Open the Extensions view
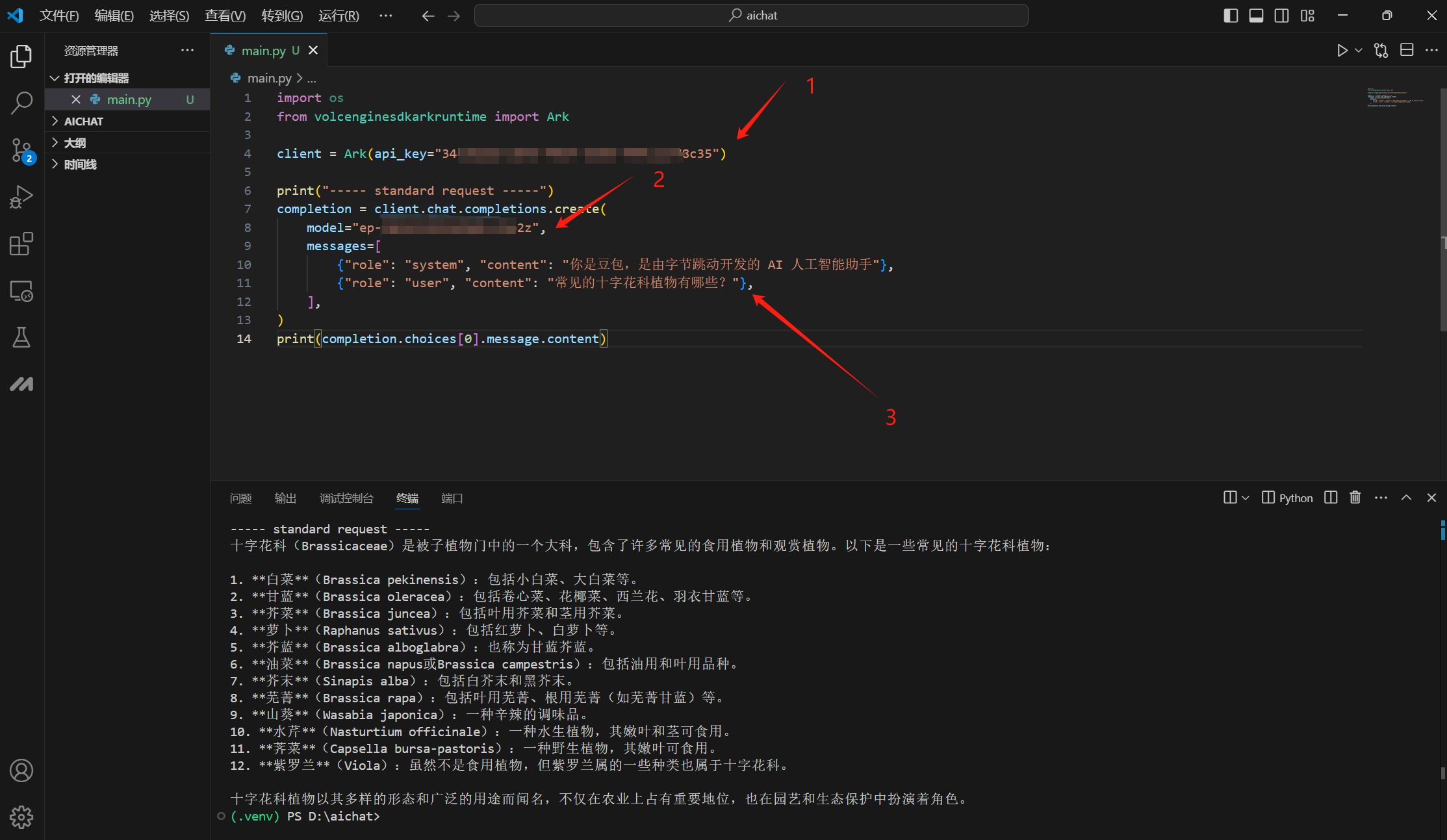Viewport: 1447px width, 840px height. (21, 244)
